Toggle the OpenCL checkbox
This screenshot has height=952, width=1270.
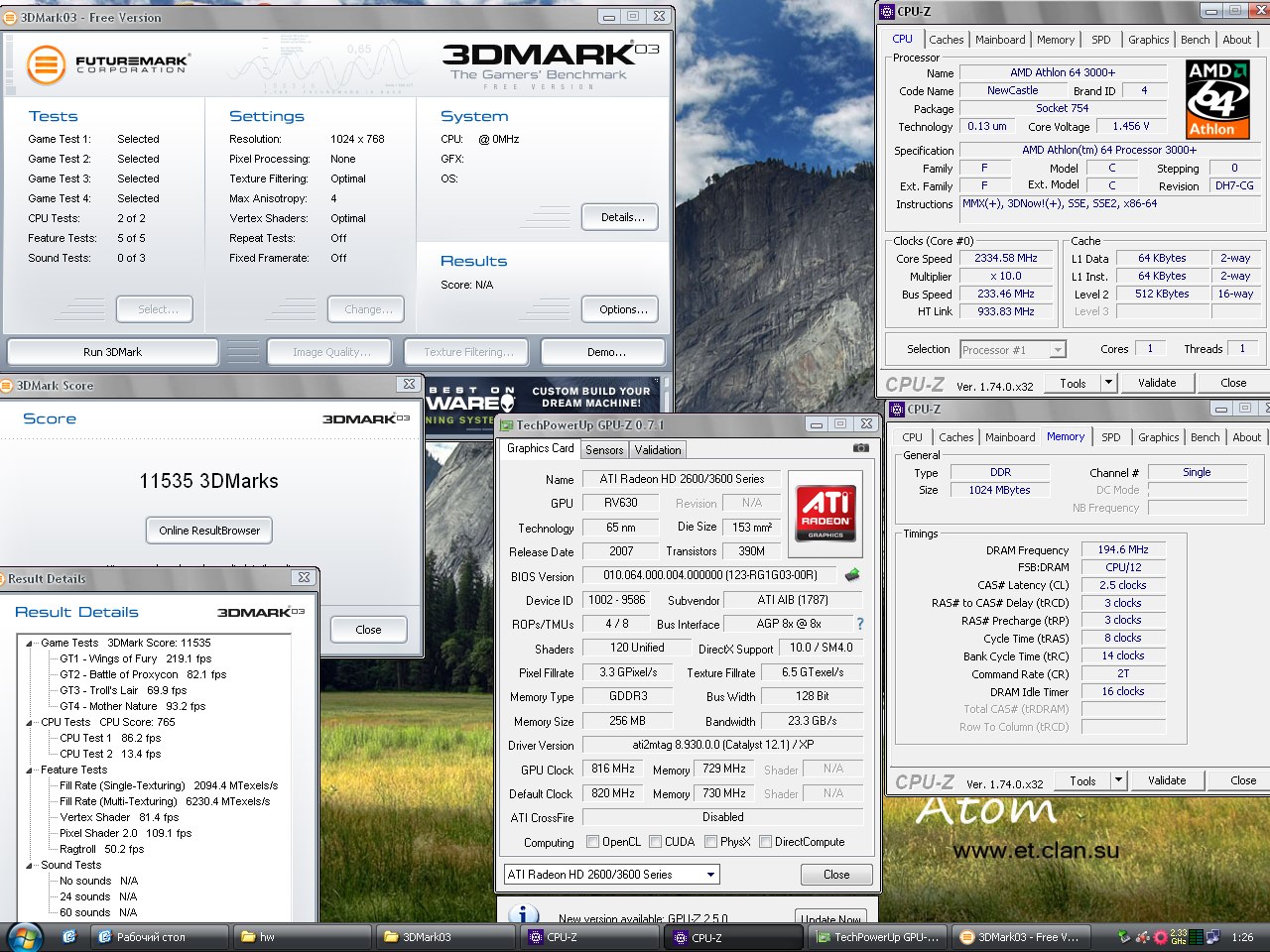[x=592, y=842]
